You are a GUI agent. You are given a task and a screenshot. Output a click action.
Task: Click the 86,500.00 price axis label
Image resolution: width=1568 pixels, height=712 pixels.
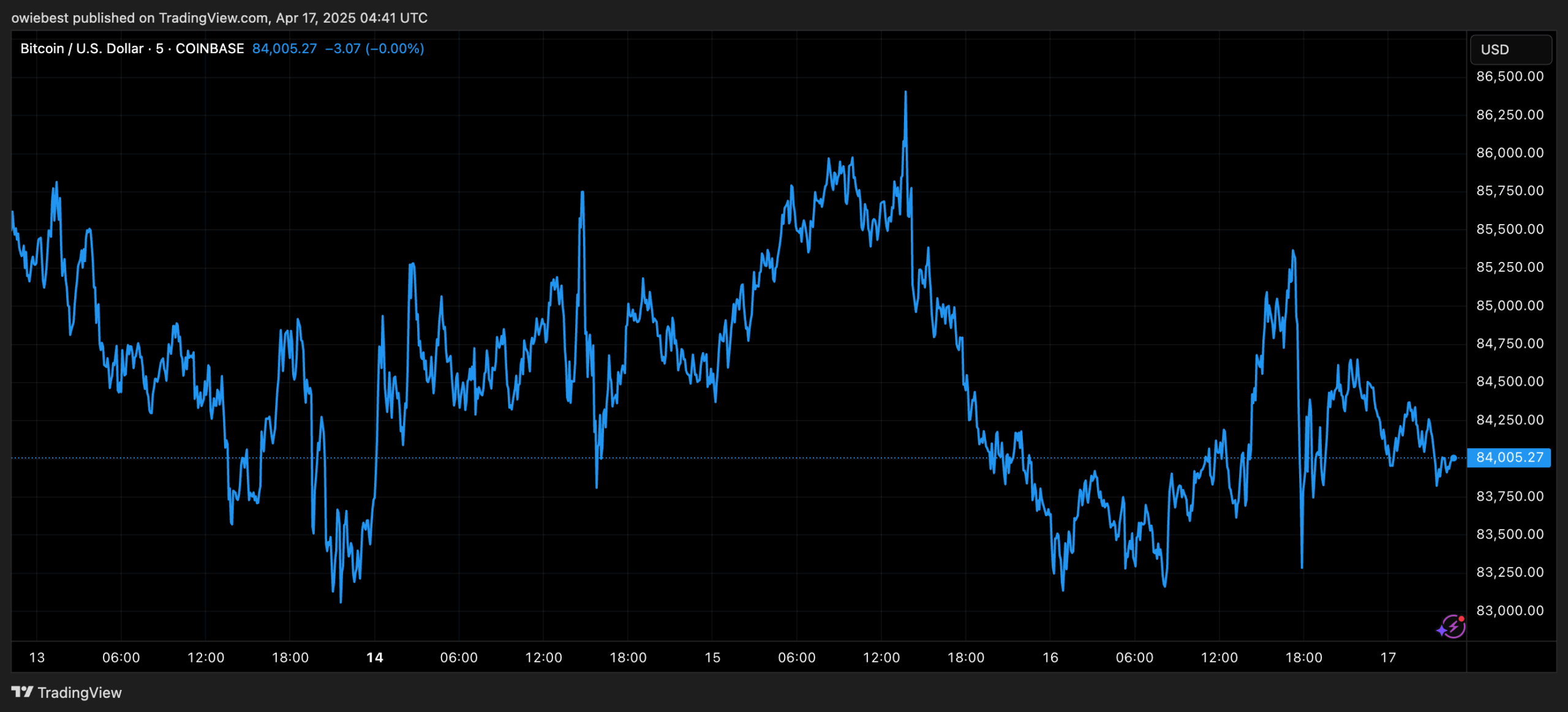coord(1510,77)
